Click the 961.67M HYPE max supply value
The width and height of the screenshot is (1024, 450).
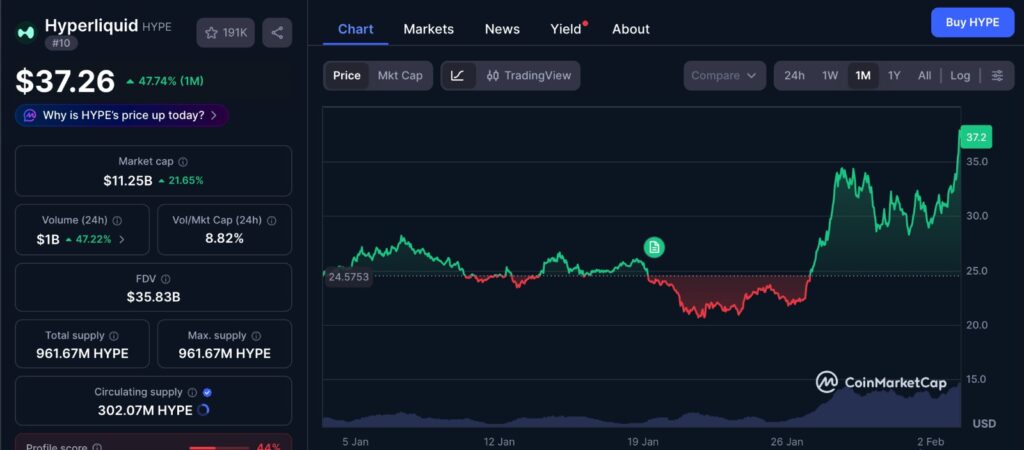point(225,354)
